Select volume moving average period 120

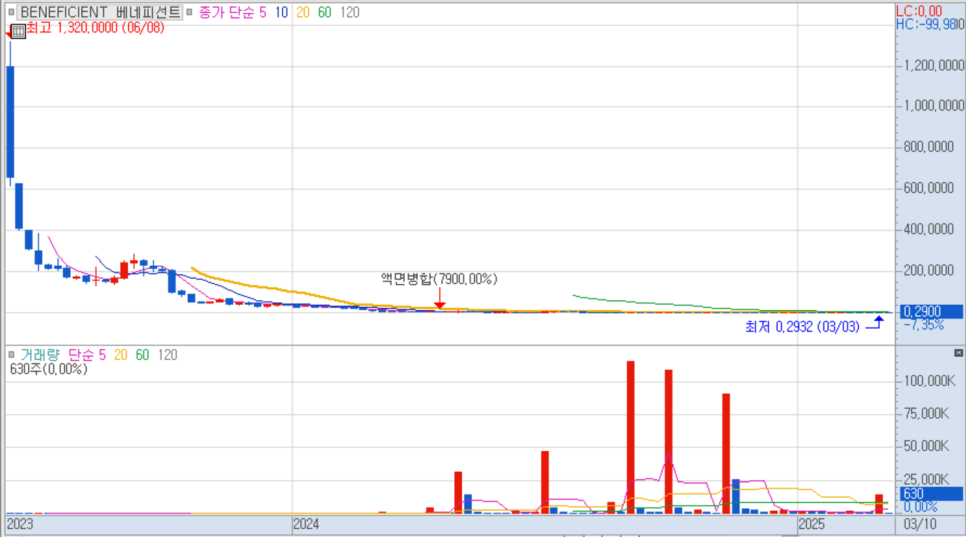168,355
